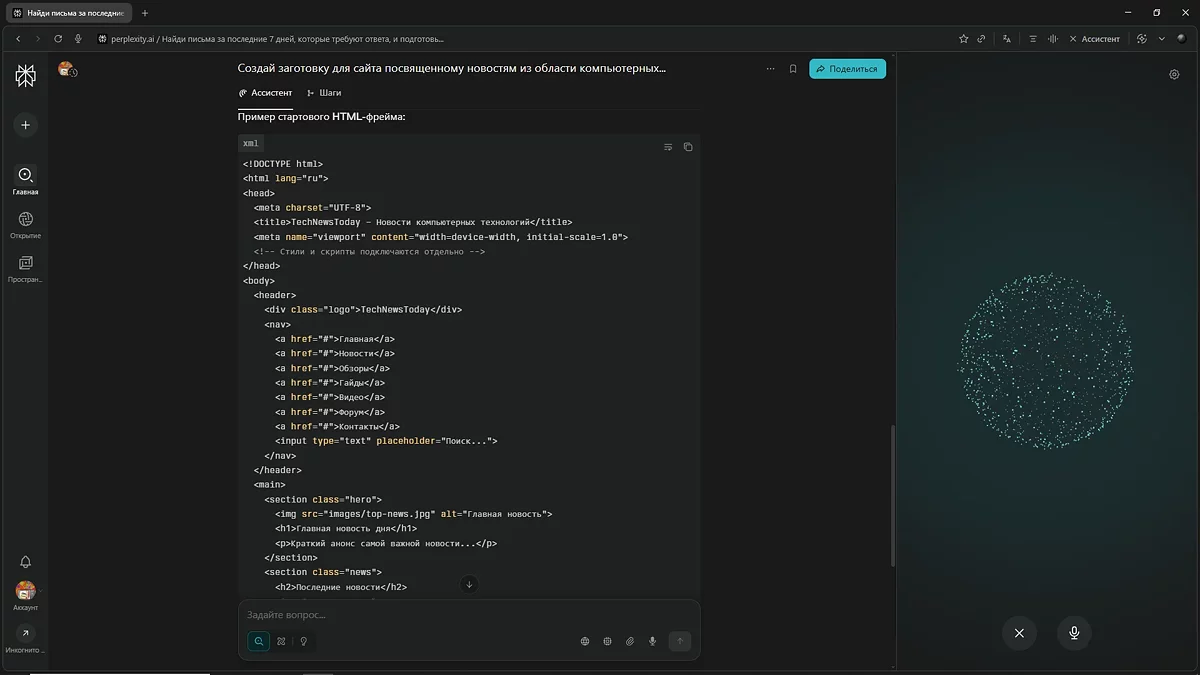Select search mode in query box

[x=259, y=641]
